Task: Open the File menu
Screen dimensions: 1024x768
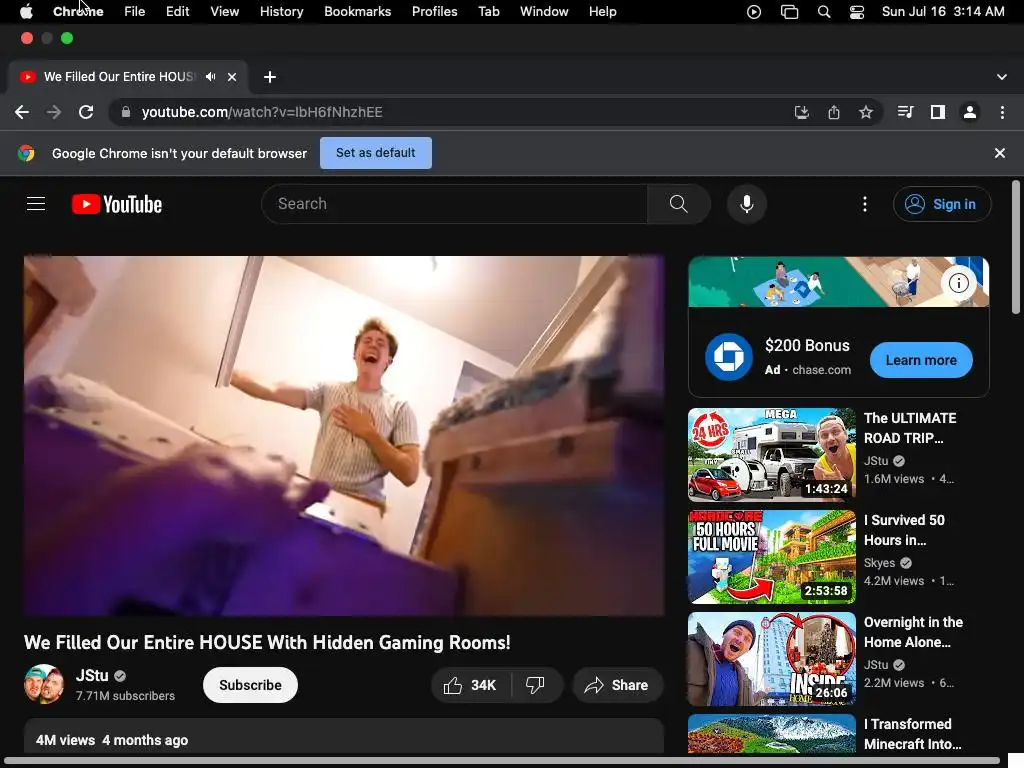Action: 135,12
